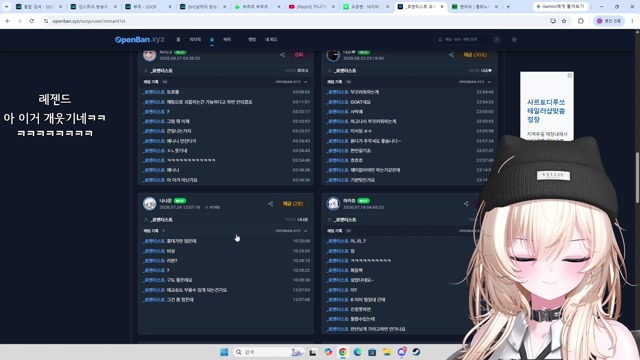Image resolution: width=640 pixels, height=360 pixels.
Task: Switch to the '부트 - SOOP' browser tab
Action: (x=148, y=7)
